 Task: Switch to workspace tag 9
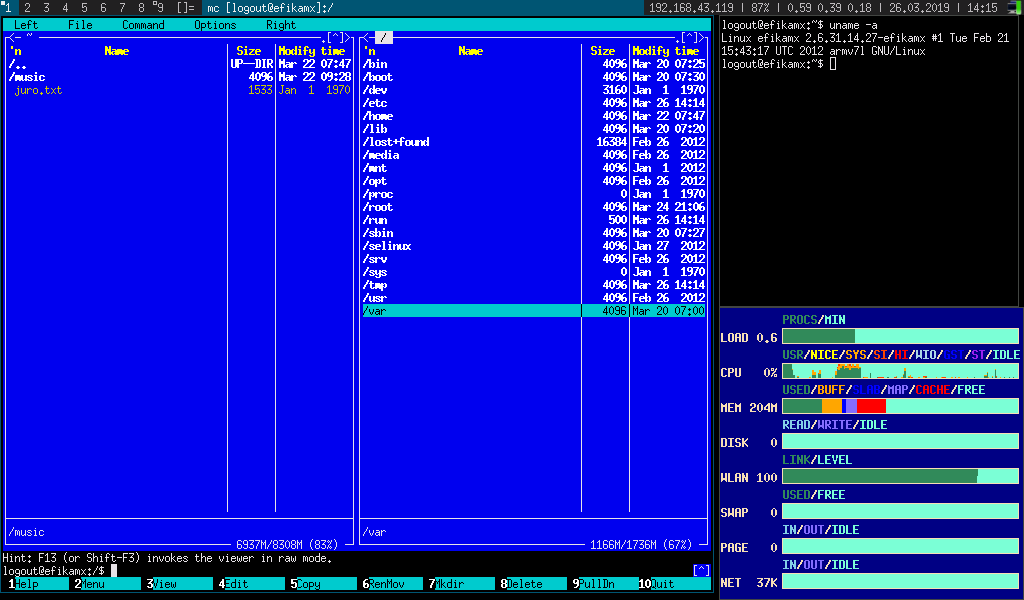coord(160,8)
